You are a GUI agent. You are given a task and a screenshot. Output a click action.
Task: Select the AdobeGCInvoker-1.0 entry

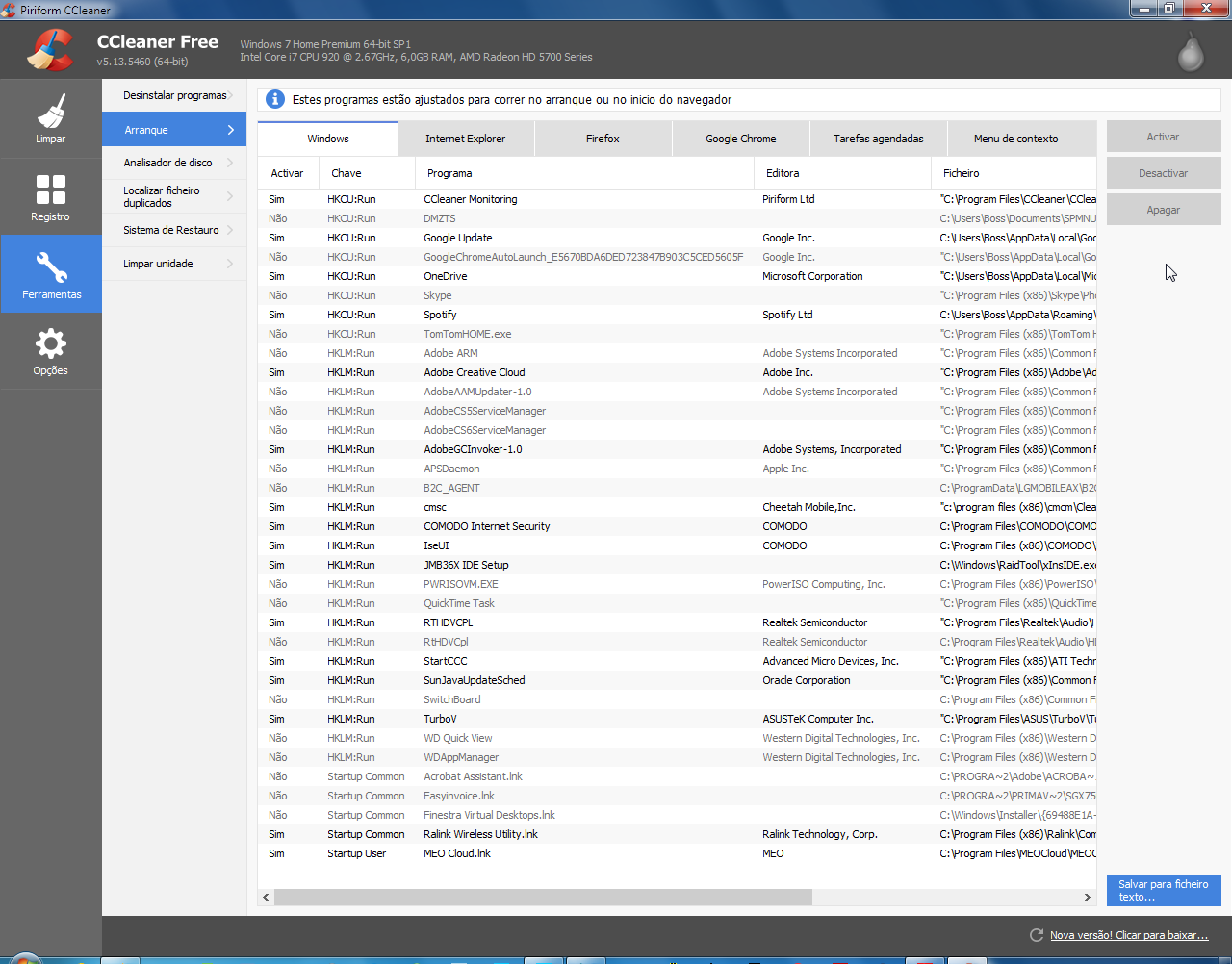pyautogui.click(x=677, y=449)
